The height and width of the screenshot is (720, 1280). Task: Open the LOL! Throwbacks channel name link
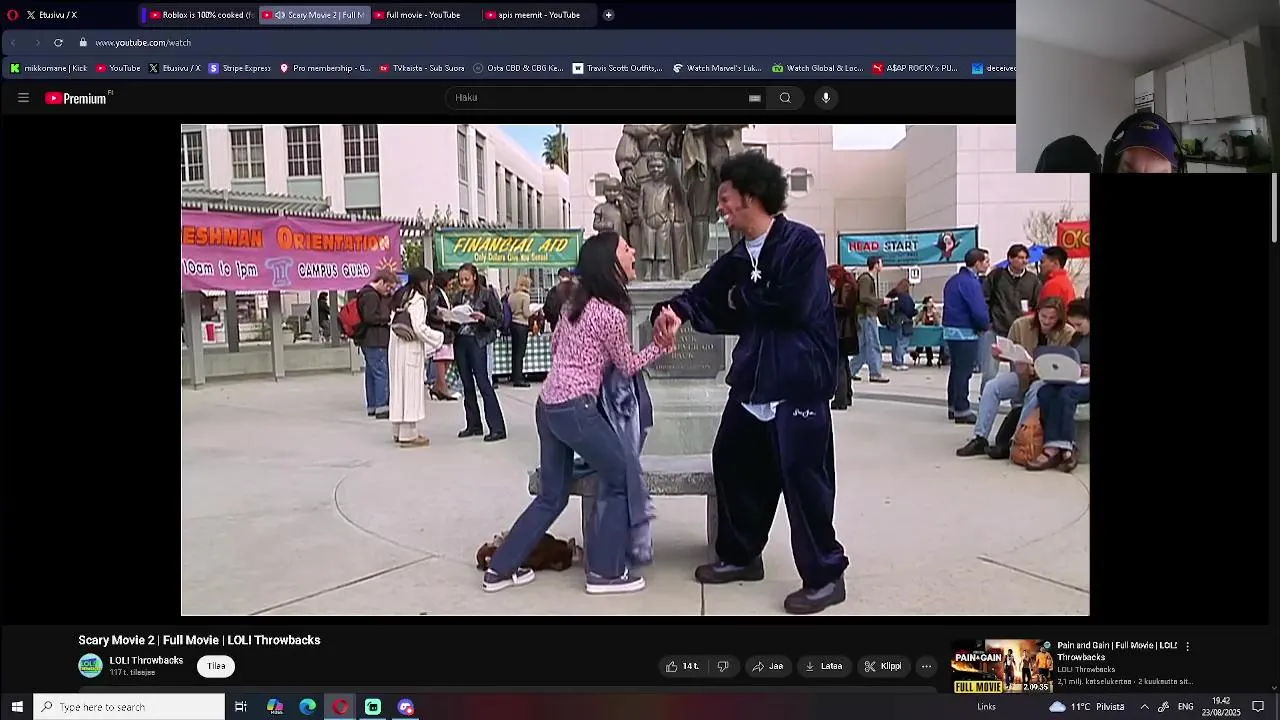point(146,661)
